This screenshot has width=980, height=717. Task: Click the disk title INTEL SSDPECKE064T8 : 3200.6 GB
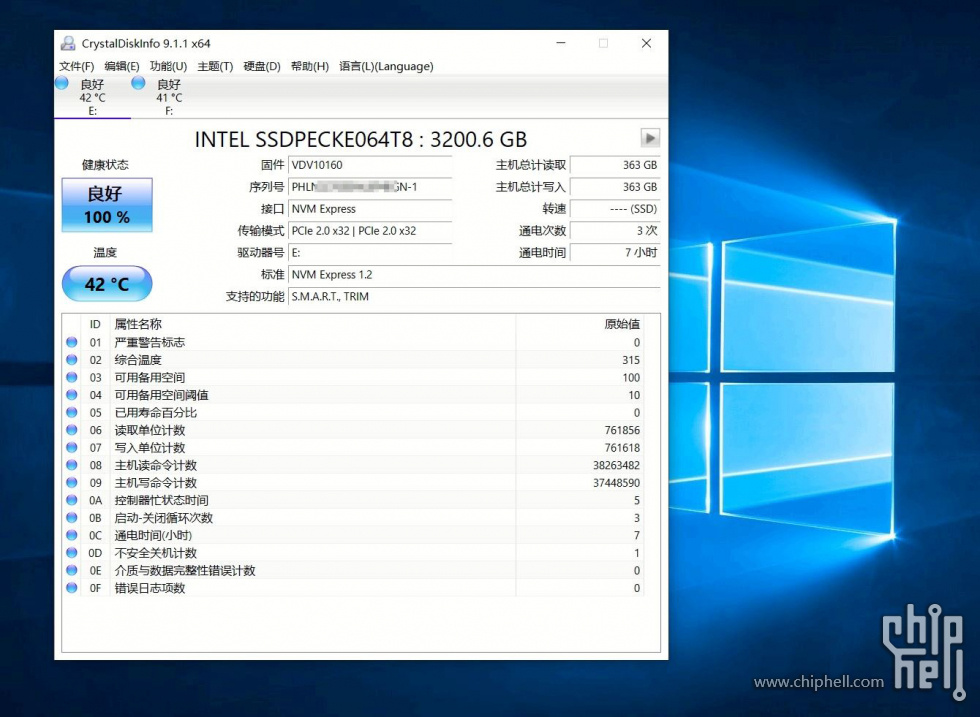[361, 139]
